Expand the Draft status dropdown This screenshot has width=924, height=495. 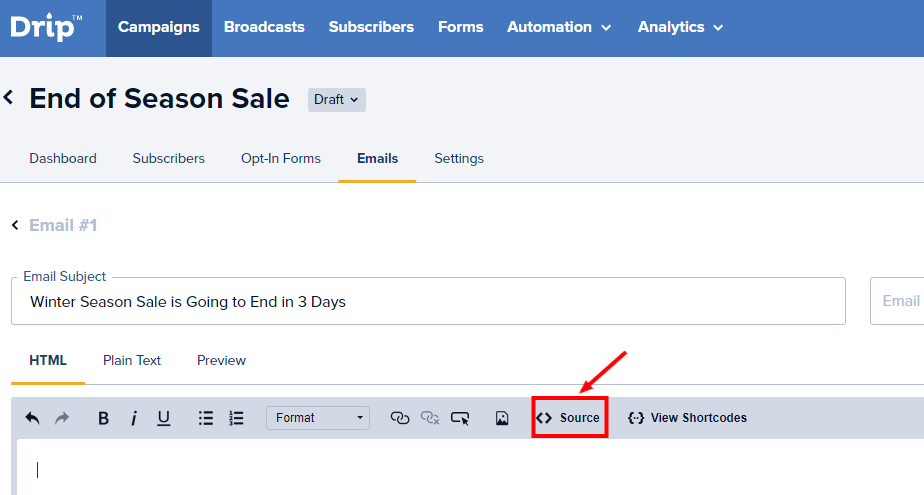click(337, 99)
